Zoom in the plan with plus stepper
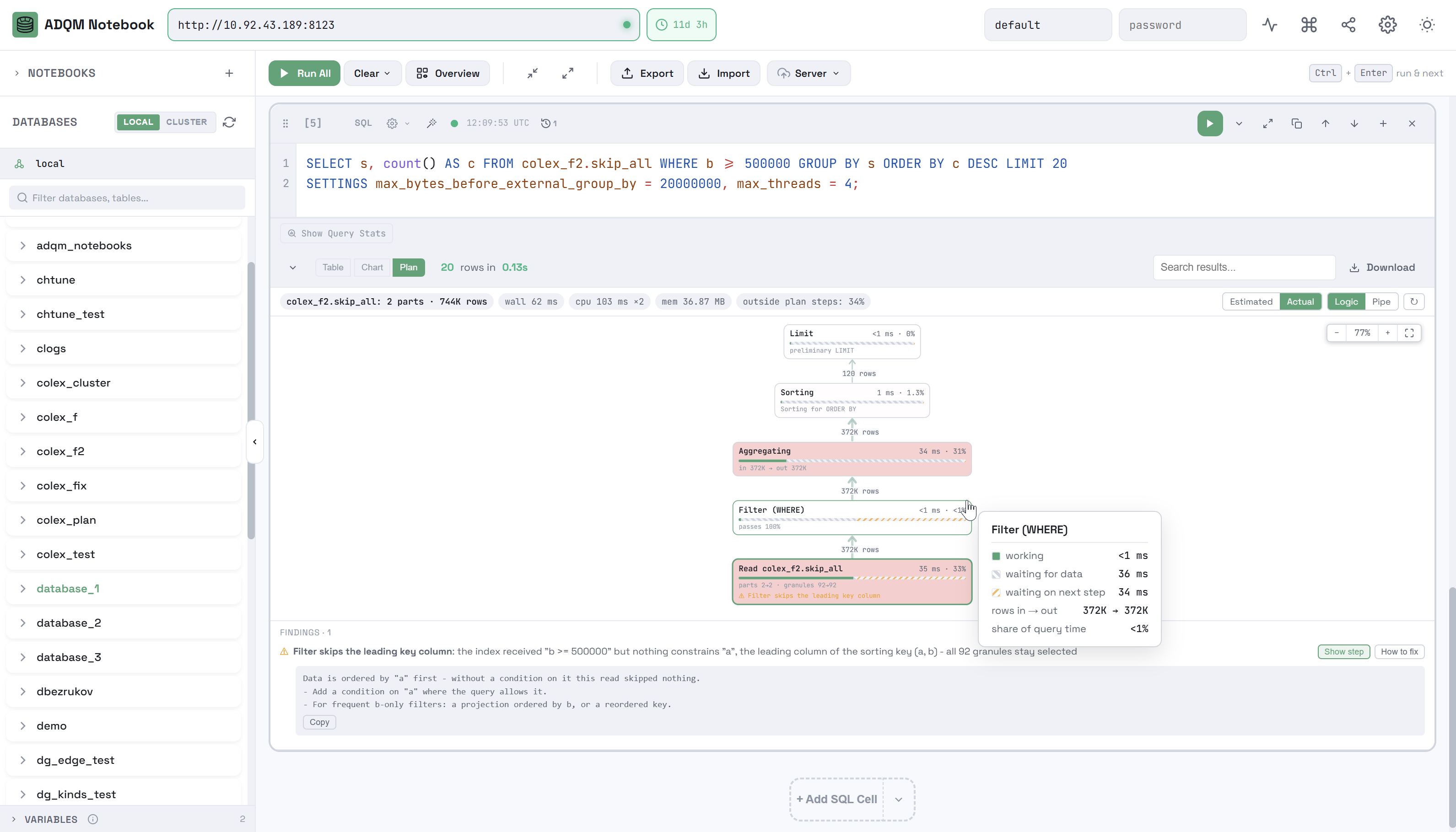 (1387, 333)
